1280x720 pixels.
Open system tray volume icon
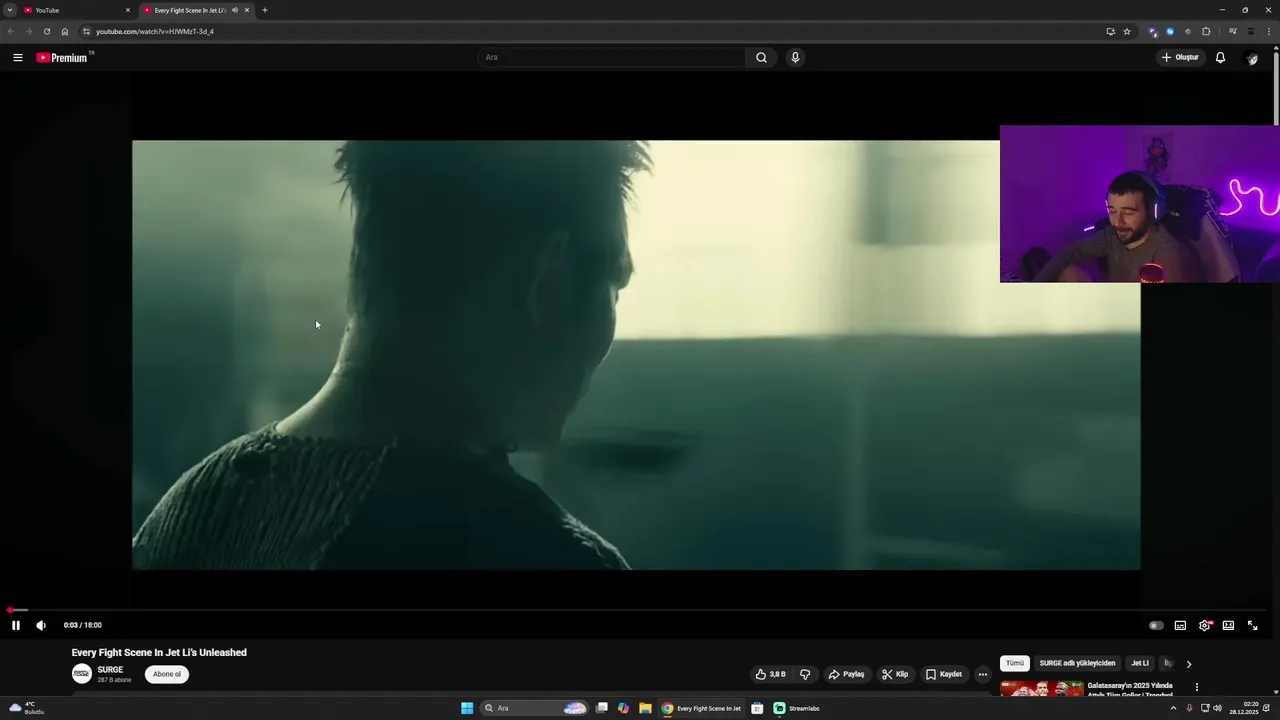click(x=1217, y=708)
